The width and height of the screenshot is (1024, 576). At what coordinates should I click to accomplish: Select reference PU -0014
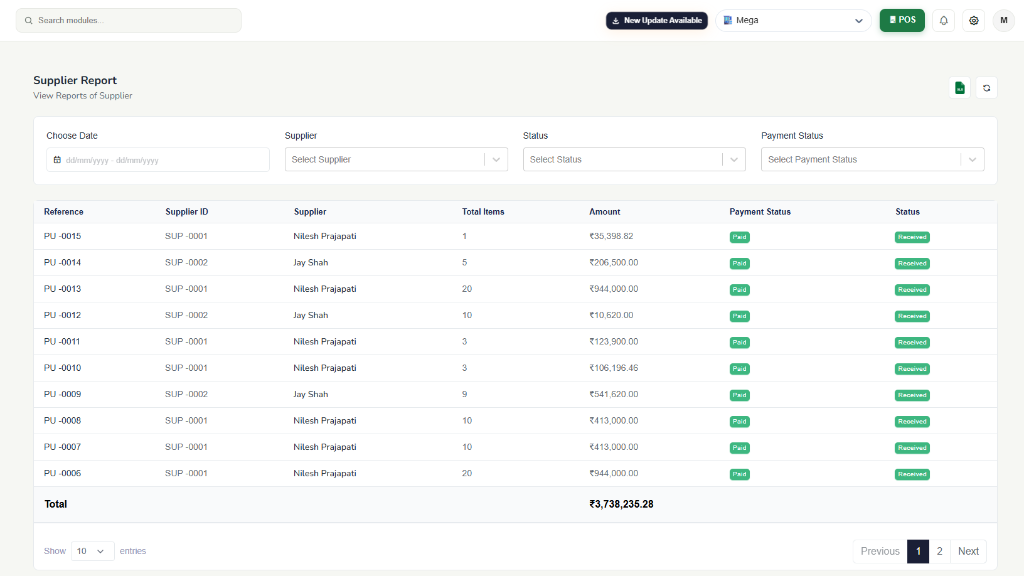[62, 263]
